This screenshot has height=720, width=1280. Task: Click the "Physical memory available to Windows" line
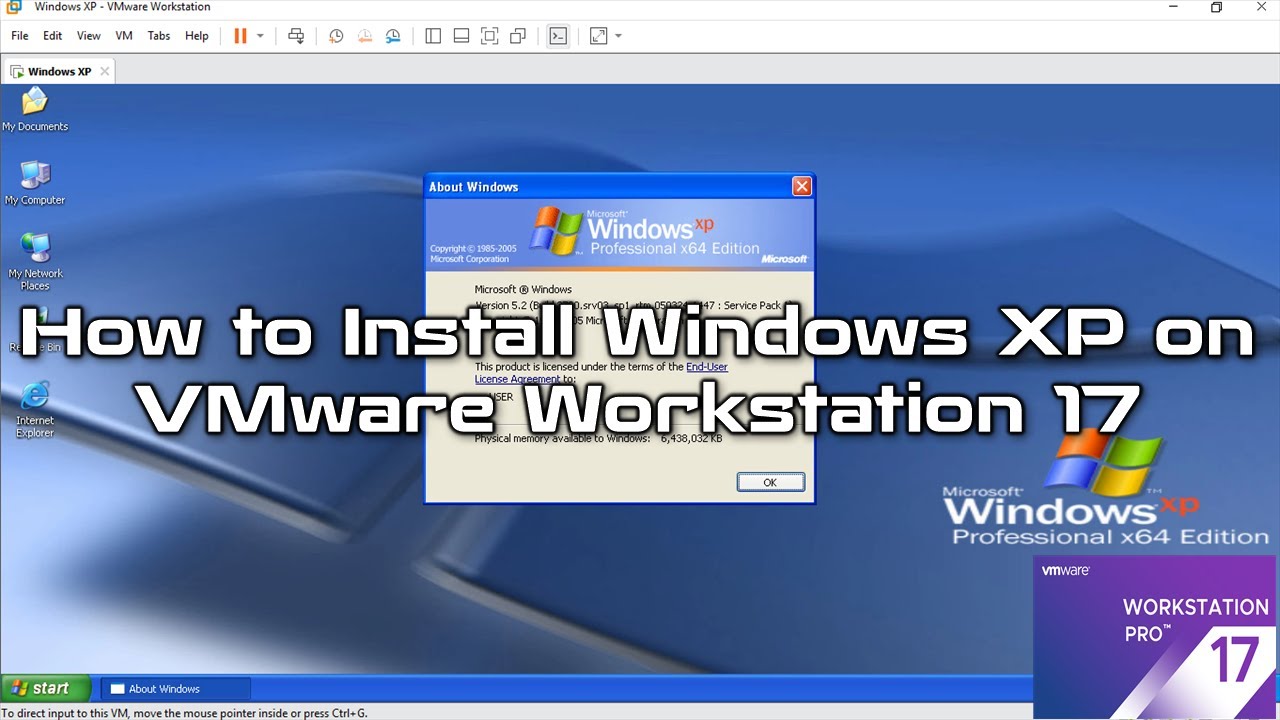[x=598, y=438]
